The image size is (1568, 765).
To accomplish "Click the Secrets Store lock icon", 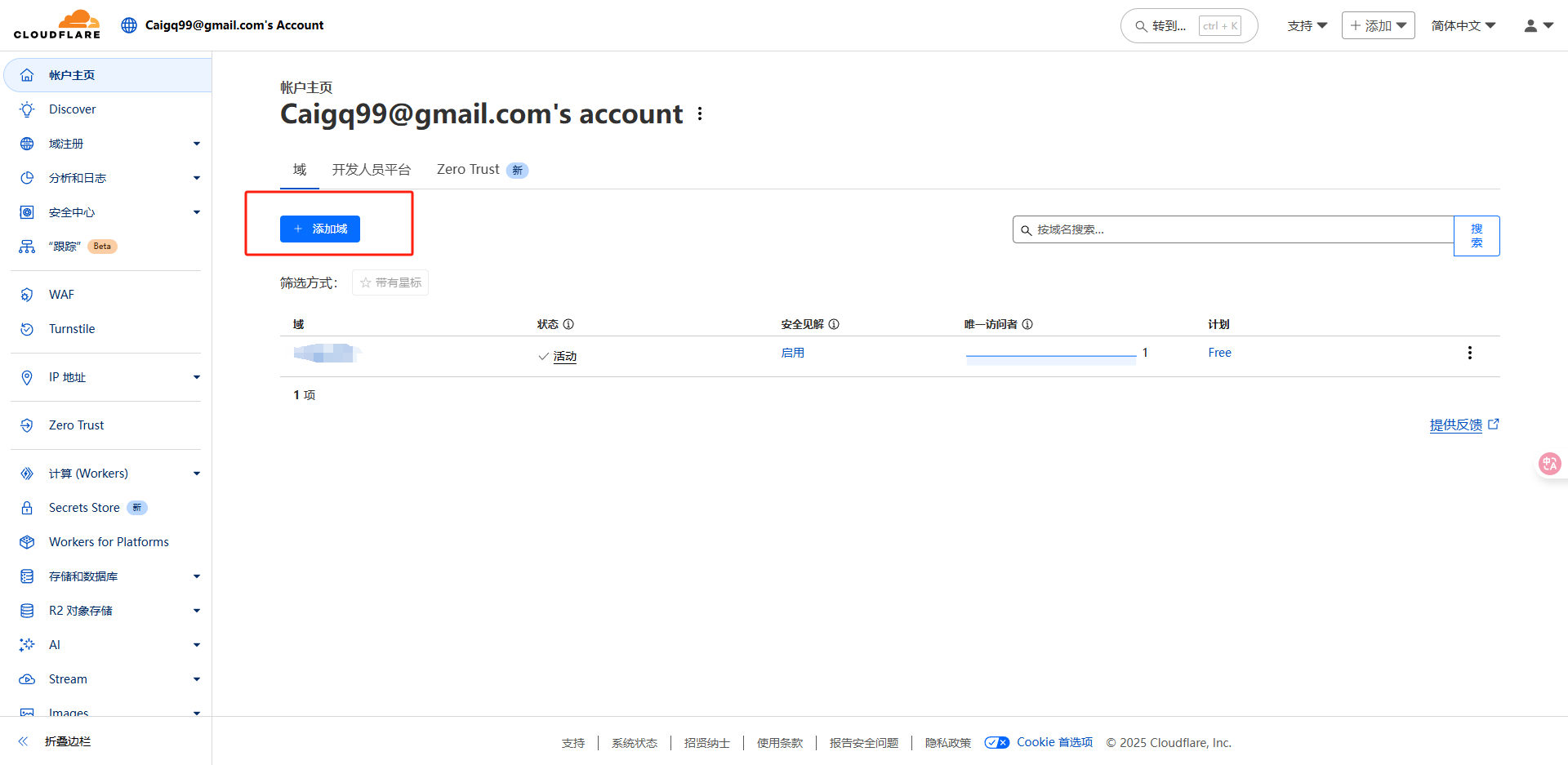I will coord(27,508).
